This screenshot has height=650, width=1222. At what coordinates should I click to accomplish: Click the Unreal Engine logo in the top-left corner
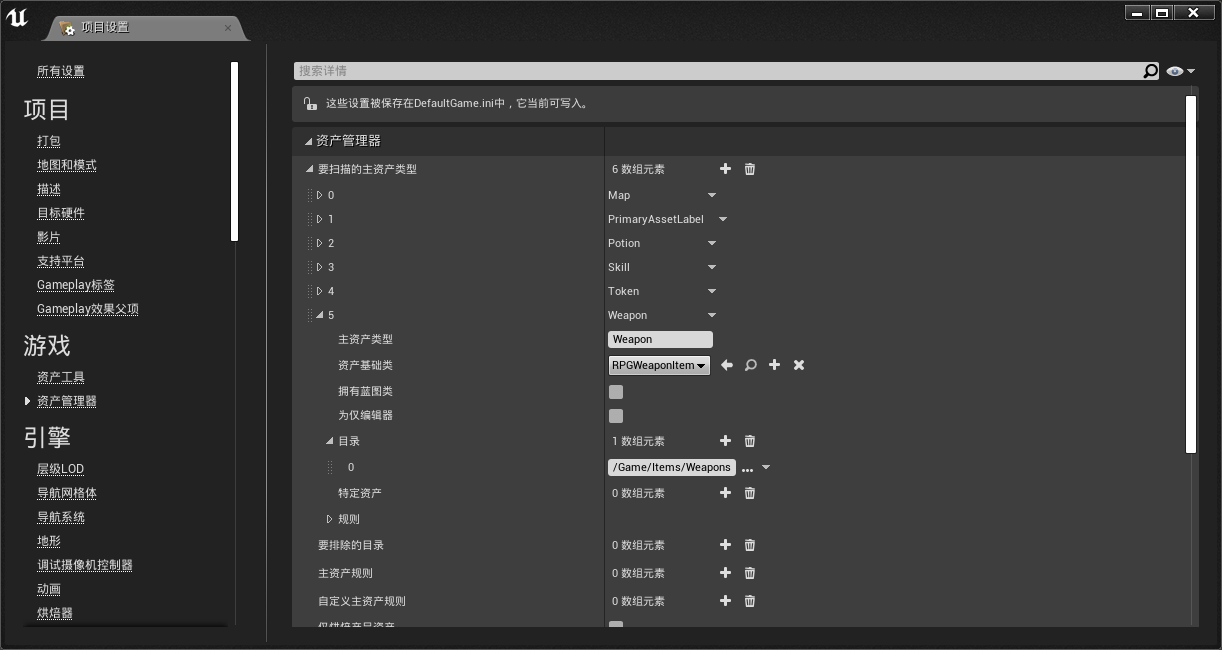(16, 17)
